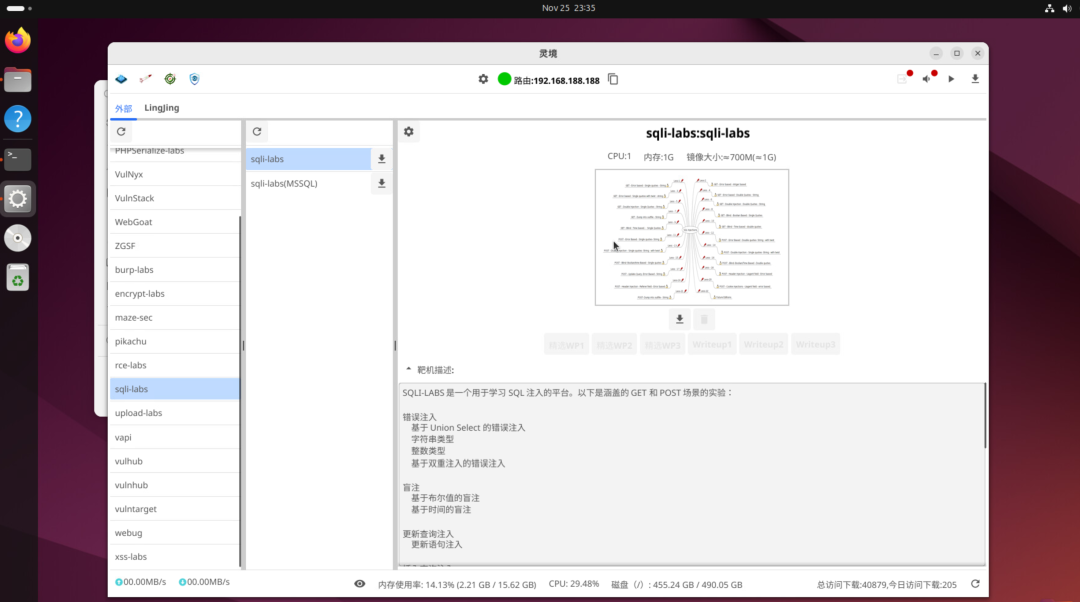Select the sqli-labs entry in the image list
The image size is (1080, 602).
click(309, 159)
